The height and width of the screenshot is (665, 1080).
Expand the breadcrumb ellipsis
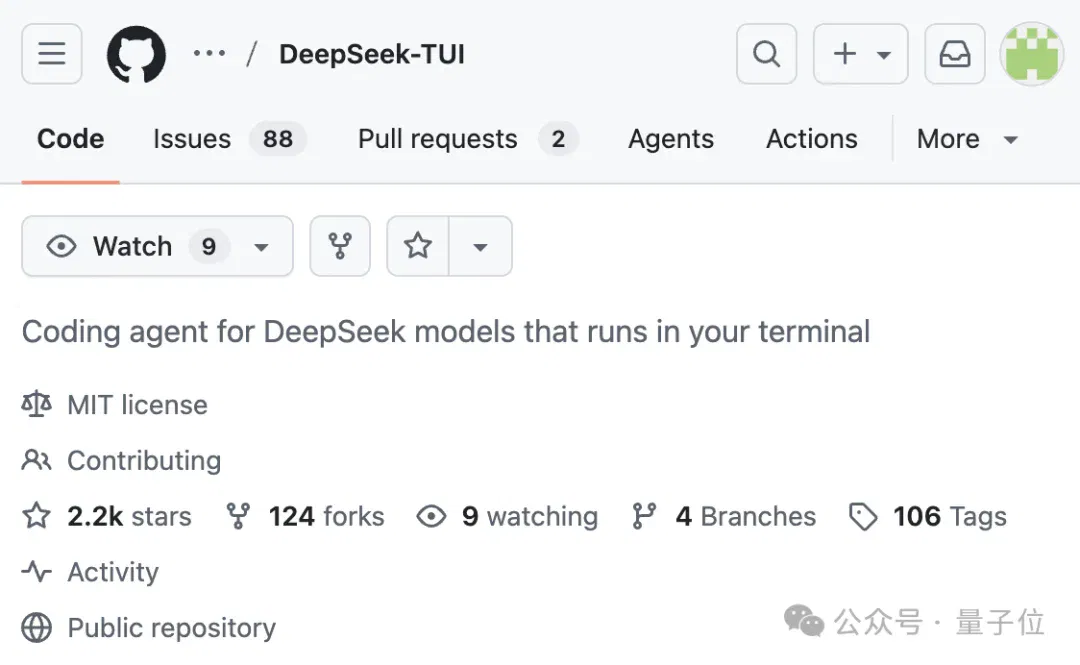point(209,54)
